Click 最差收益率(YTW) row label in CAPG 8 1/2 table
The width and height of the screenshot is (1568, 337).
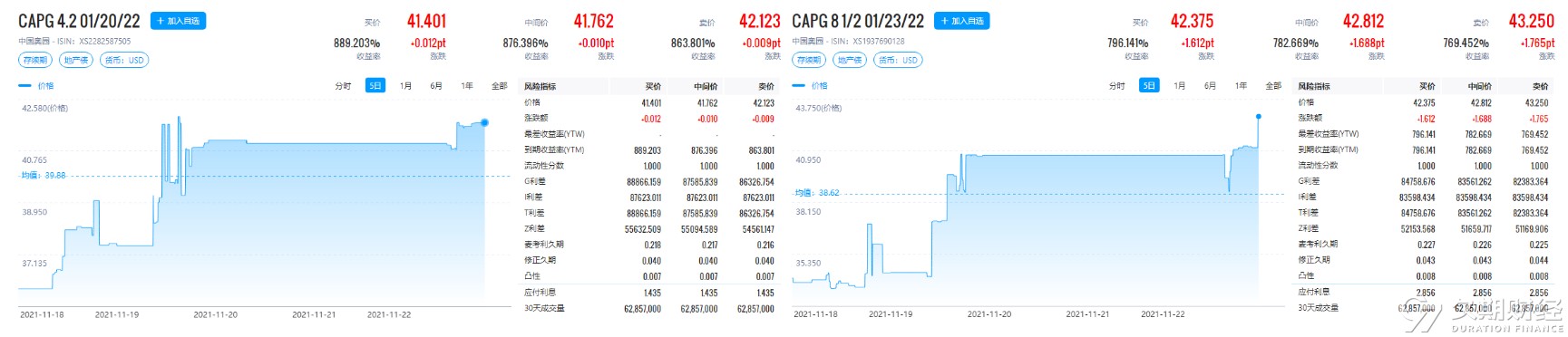tap(1329, 134)
